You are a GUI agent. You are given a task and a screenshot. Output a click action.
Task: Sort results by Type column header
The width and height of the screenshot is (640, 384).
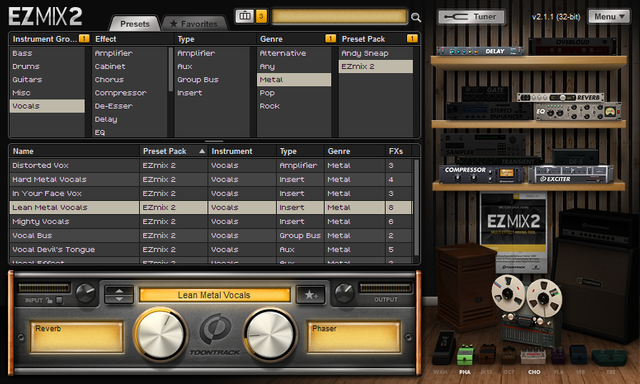tap(300, 151)
